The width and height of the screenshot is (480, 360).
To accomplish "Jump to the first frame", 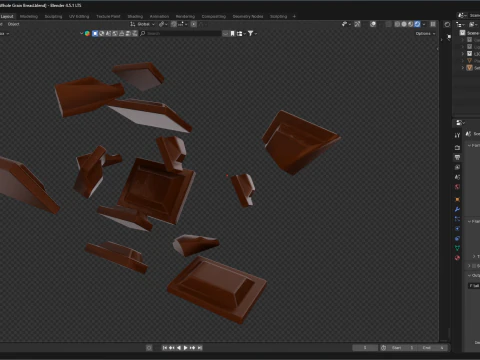I will click(x=165, y=348).
